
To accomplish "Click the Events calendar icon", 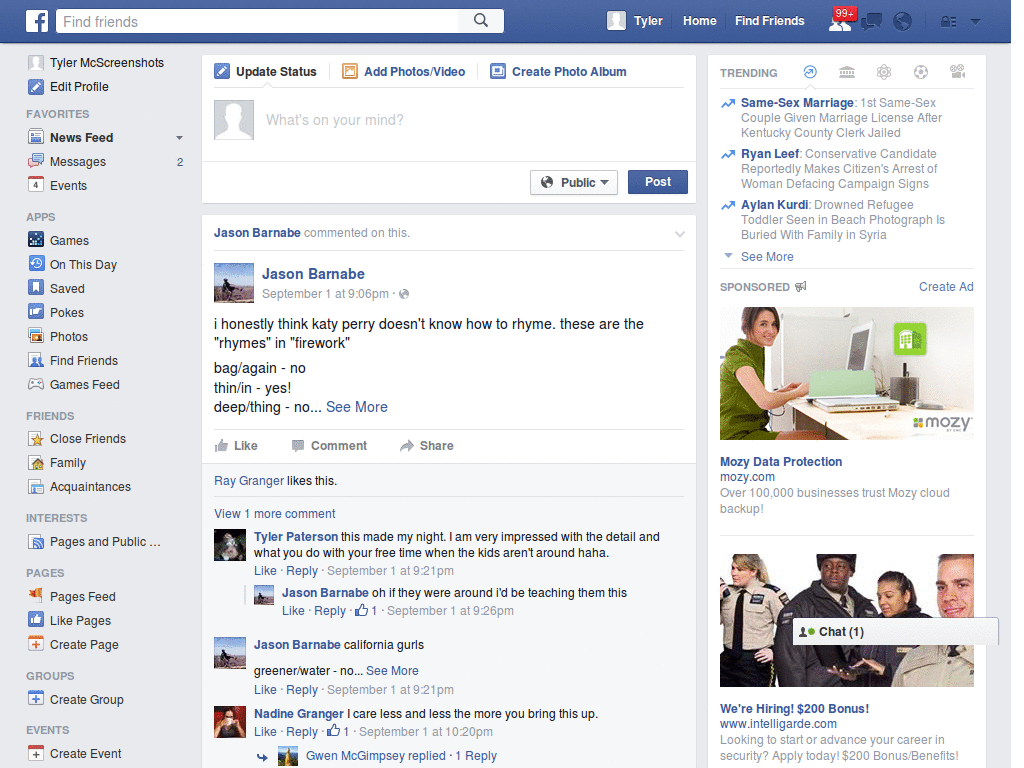I will 36,185.
